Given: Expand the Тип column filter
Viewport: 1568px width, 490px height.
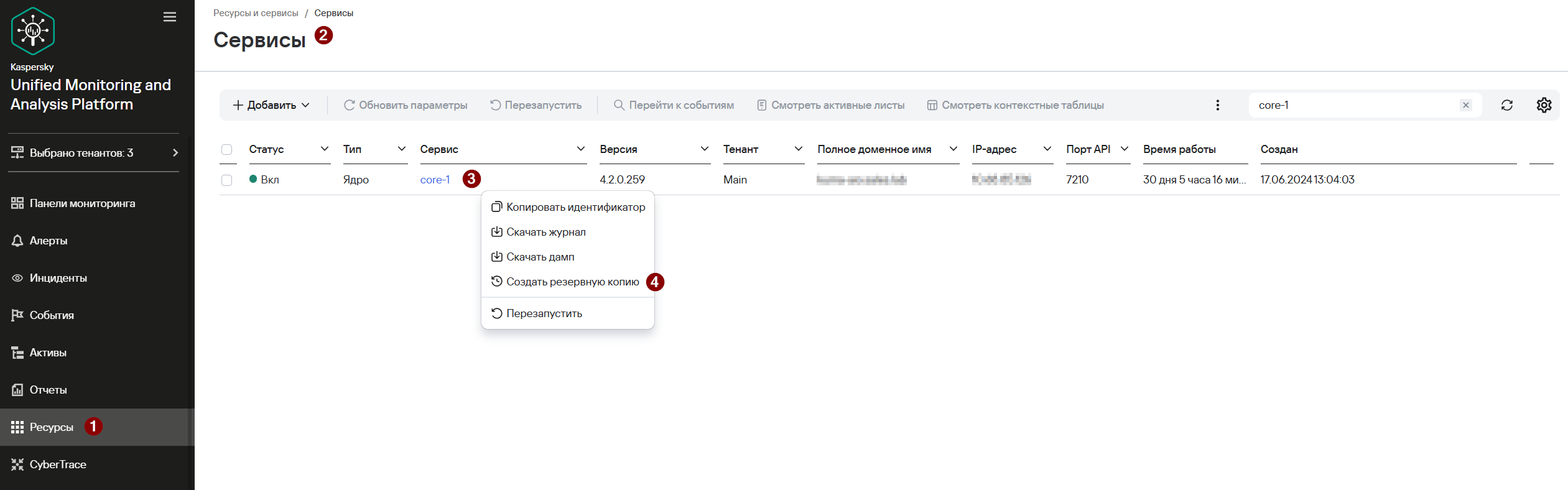Looking at the screenshot, I should click(x=402, y=149).
